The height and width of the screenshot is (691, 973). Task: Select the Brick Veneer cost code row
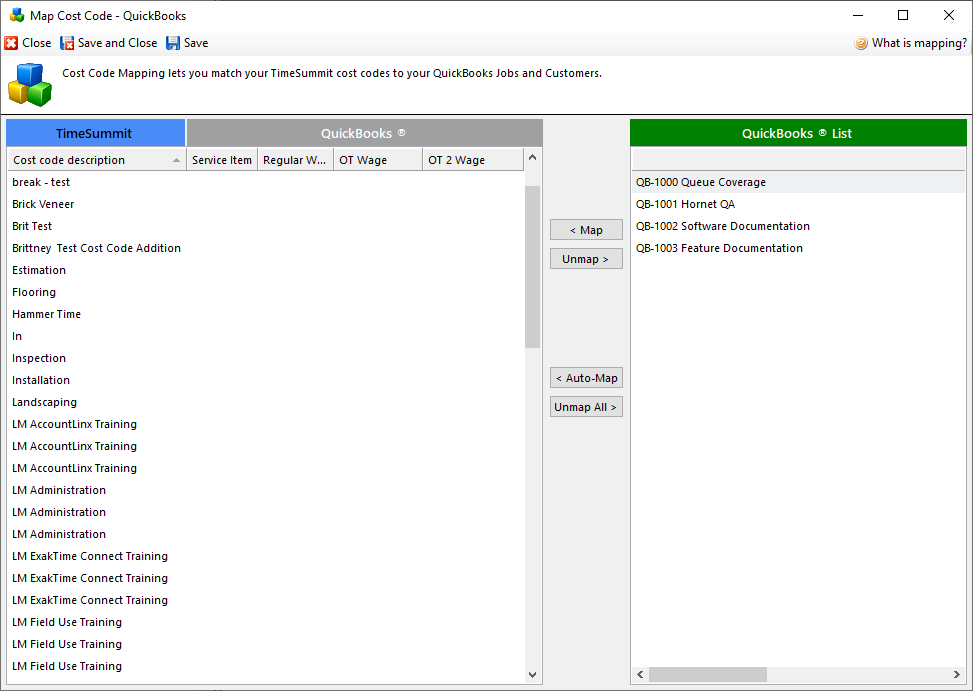click(43, 204)
